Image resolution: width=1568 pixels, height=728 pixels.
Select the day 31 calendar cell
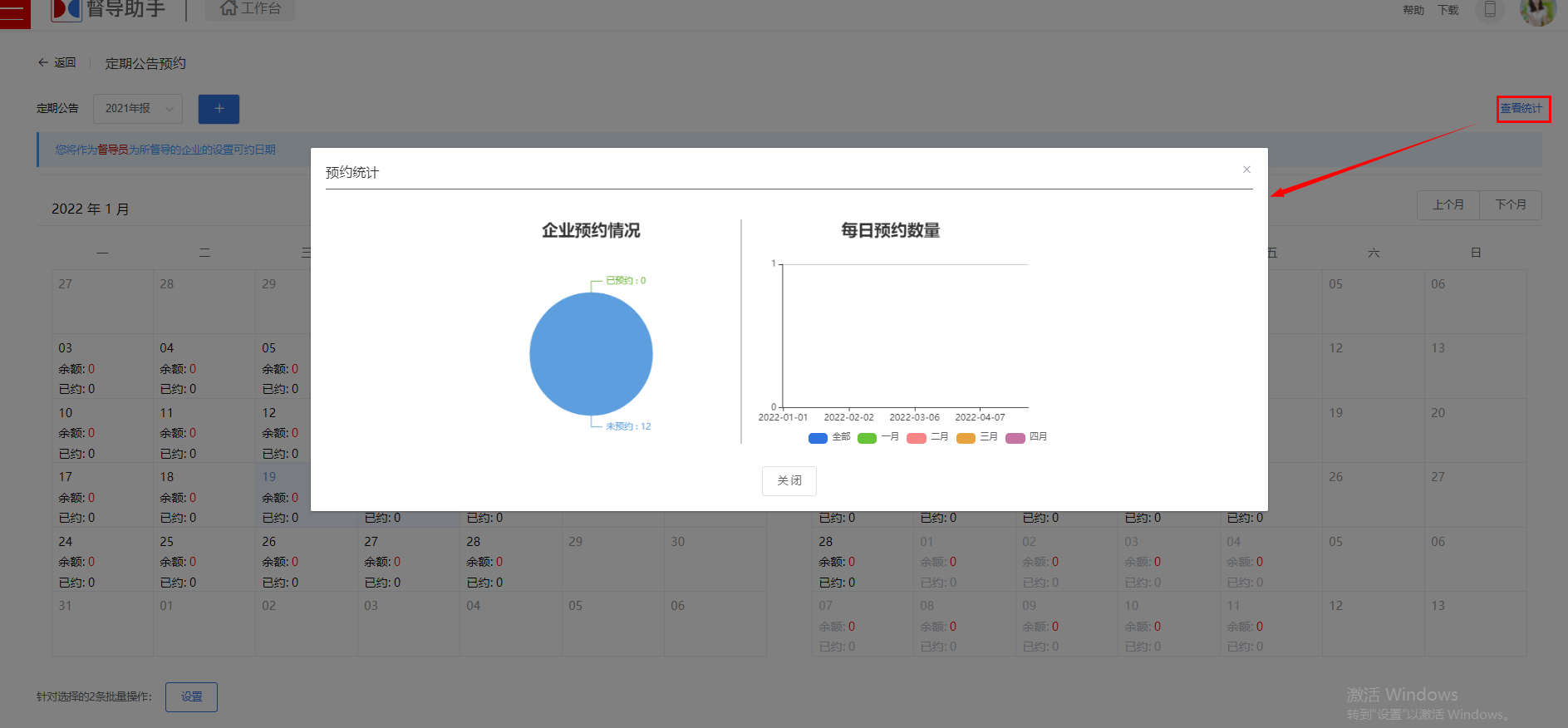point(102,624)
